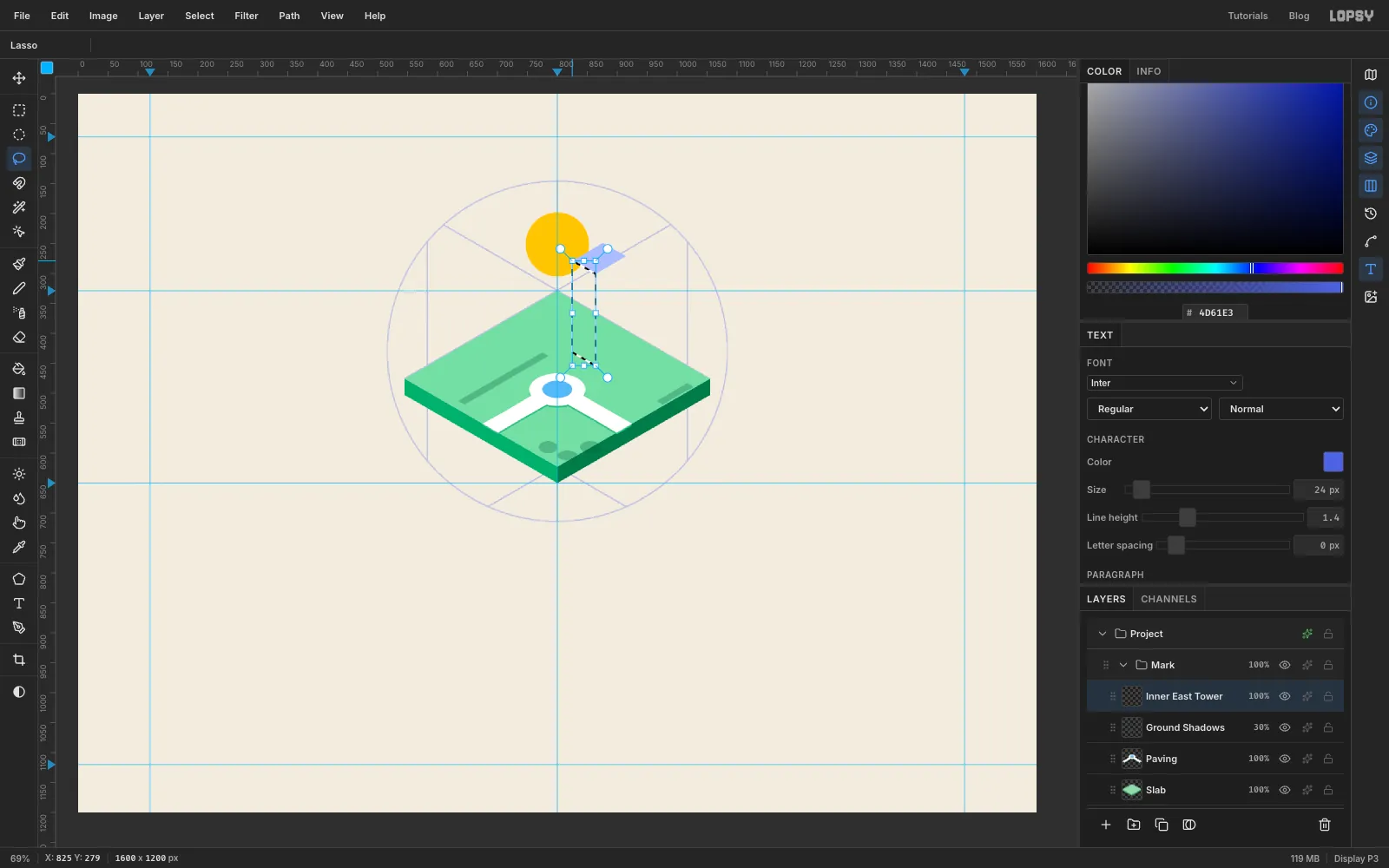Create a new layer group folder
The width and height of the screenshot is (1389, 868).
[x=1134, y=825]
